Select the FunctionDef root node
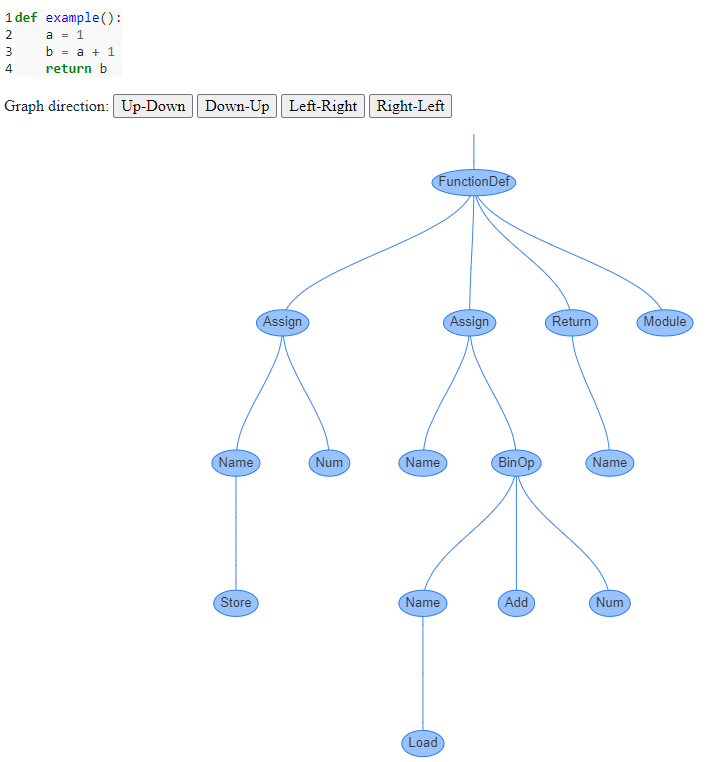 click(474, 182)
